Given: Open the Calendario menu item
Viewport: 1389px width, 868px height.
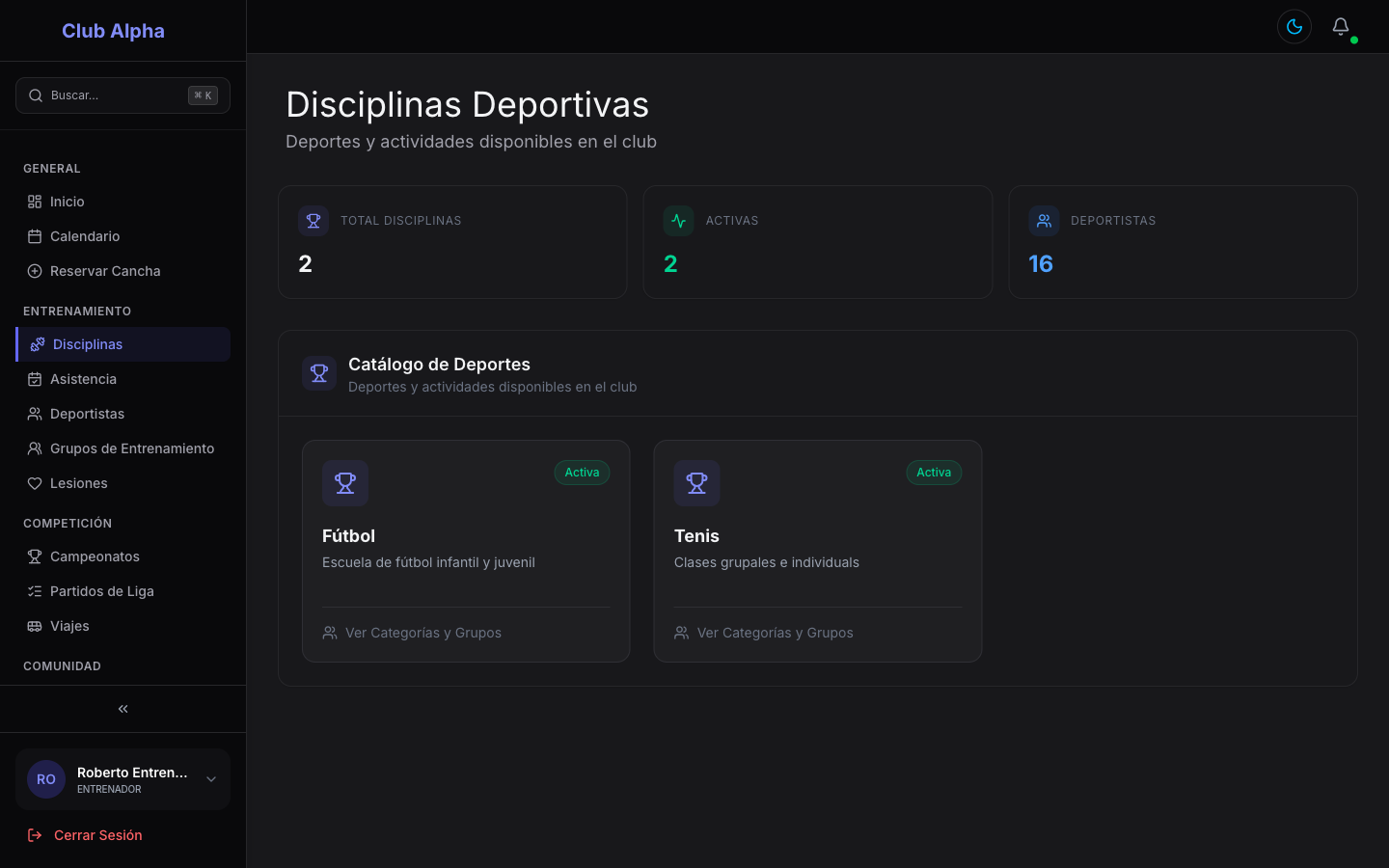Looking at the screenshot, I should 123,236.
